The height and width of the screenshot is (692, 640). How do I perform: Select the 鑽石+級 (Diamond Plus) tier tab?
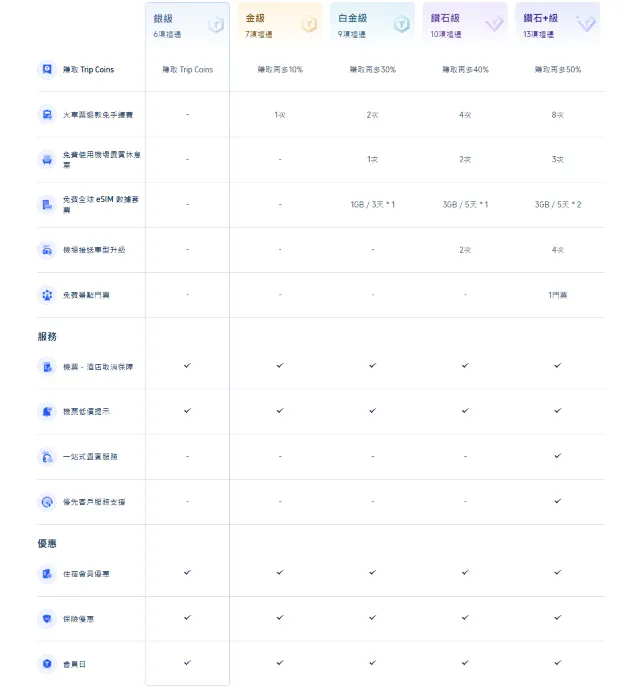click(558, 25)
